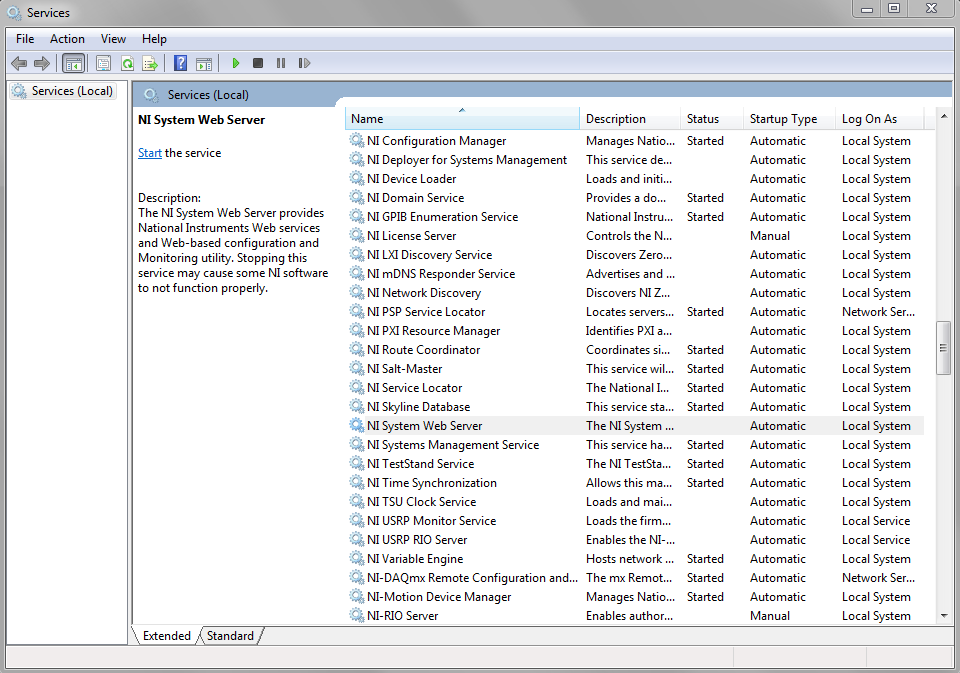Click the gear icon of NI USRP RIO Server
Screen dimensions: 960x673
click(x=356, y=539)
